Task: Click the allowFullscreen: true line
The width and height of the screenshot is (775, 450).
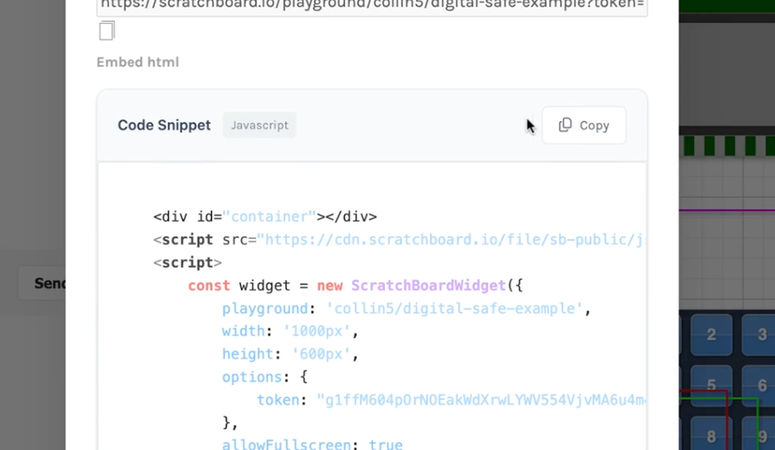Action: 312,444
